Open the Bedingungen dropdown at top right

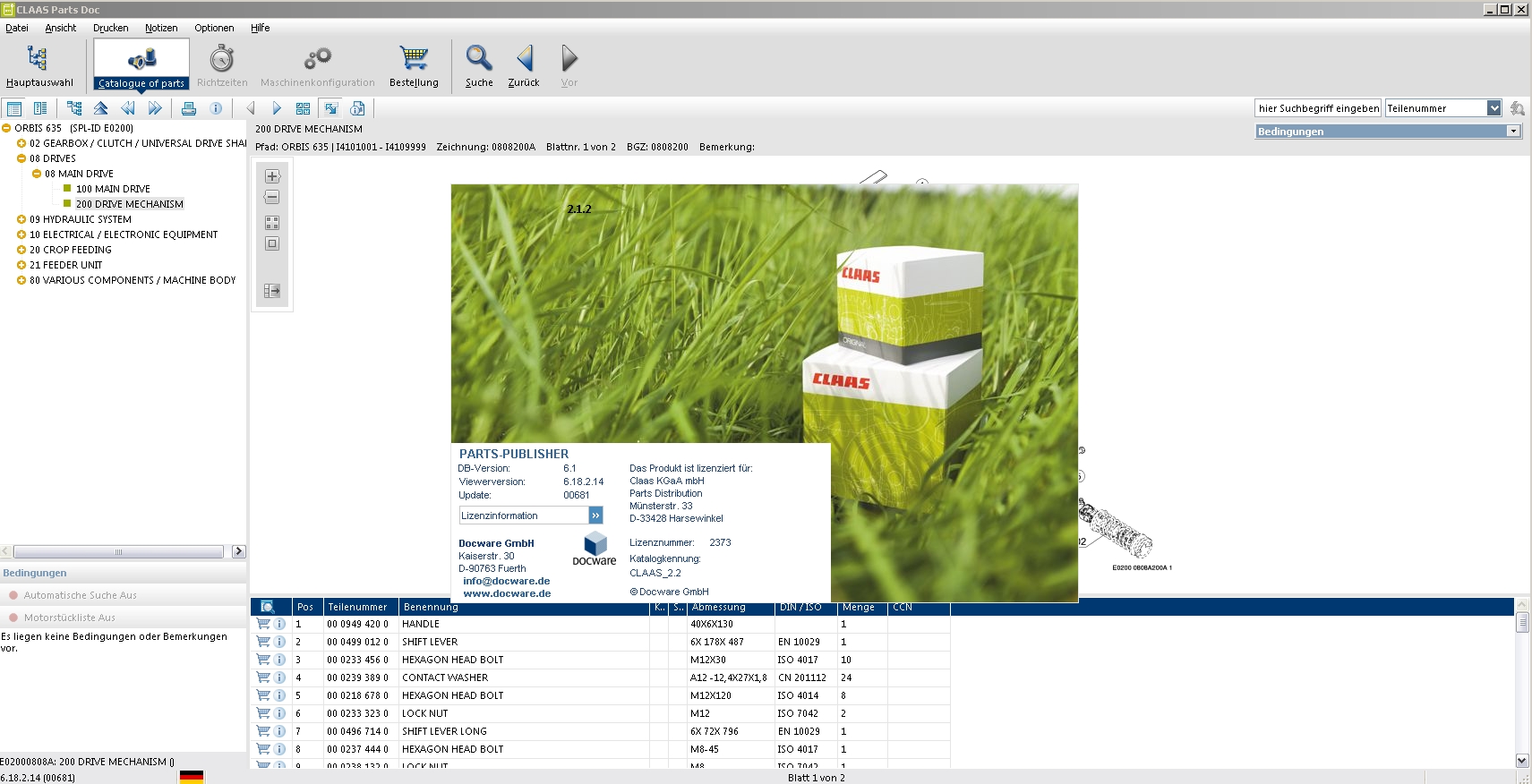[x=1513, y=132]
